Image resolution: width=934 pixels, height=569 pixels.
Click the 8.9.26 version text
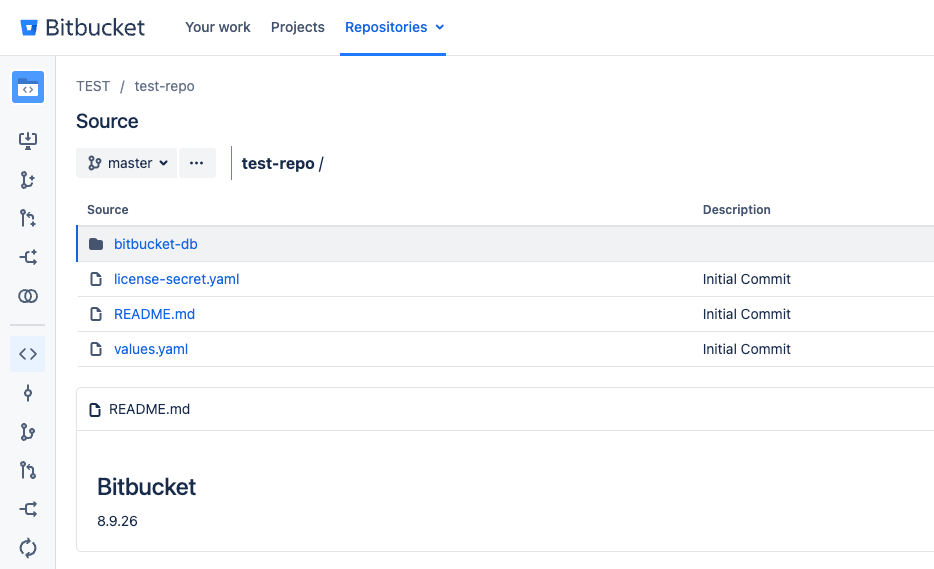point(117,521)
